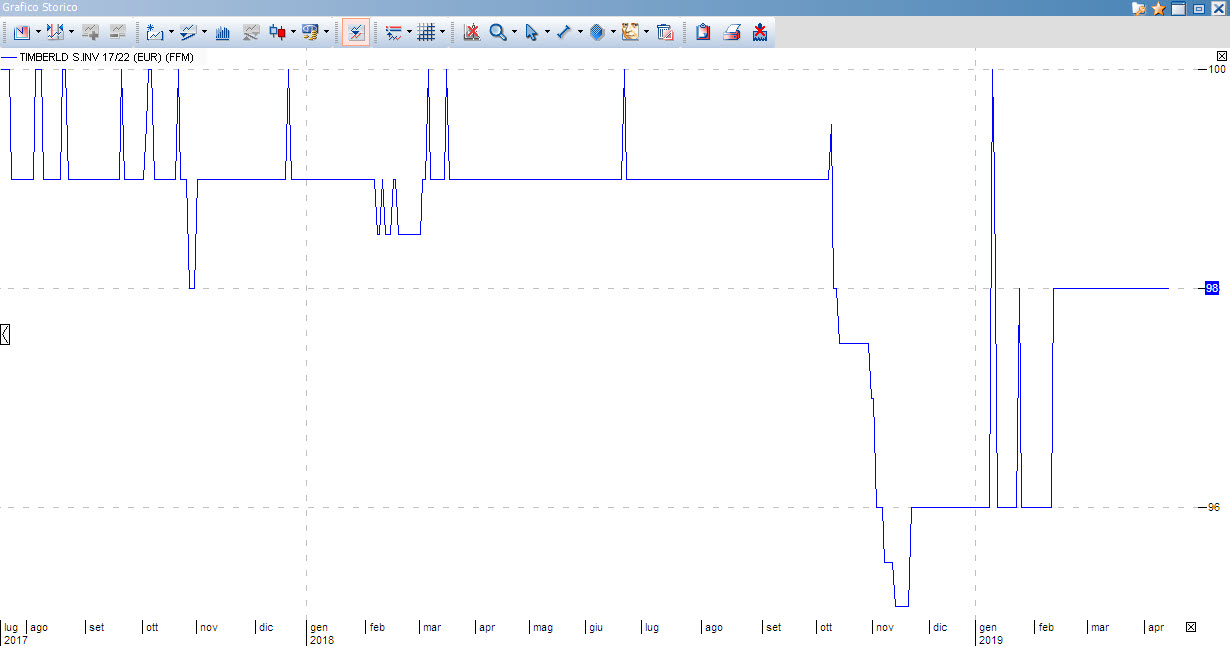This screenshot has width=1230, height=646.
Task: Click the magnifying glass zoom tool
Action: [497, 32]
